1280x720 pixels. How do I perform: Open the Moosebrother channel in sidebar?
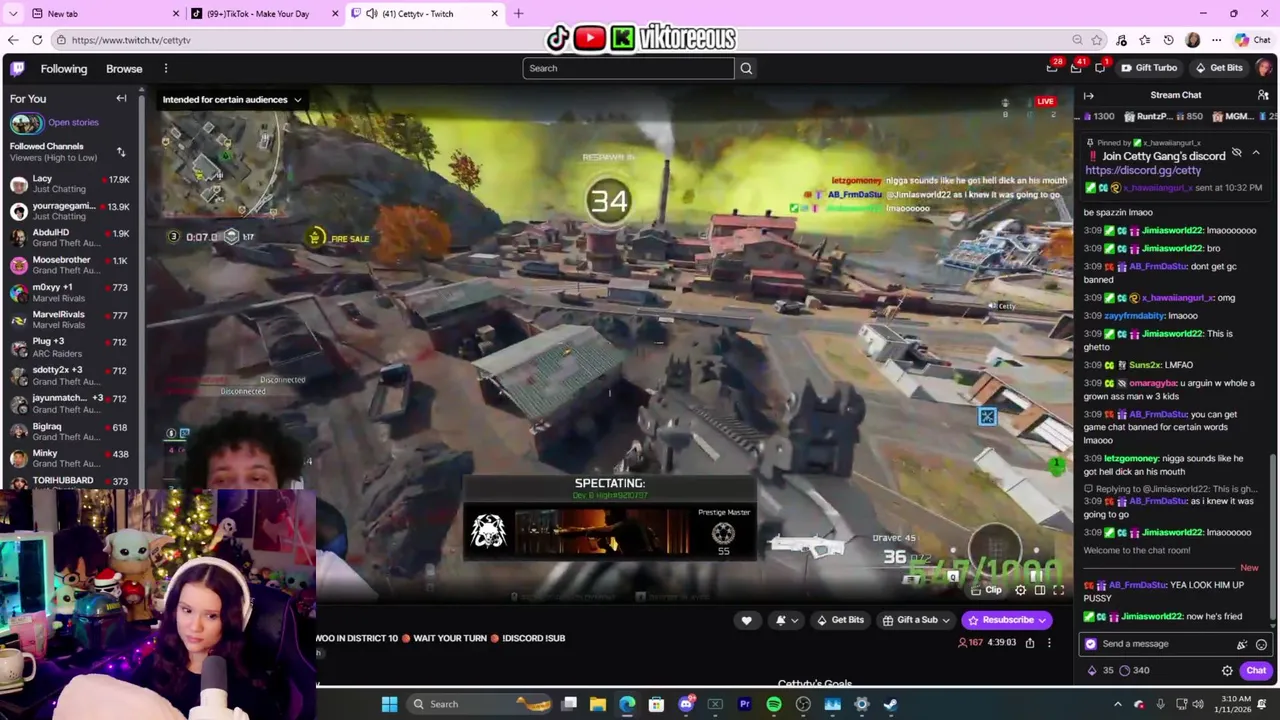[70, 265]
